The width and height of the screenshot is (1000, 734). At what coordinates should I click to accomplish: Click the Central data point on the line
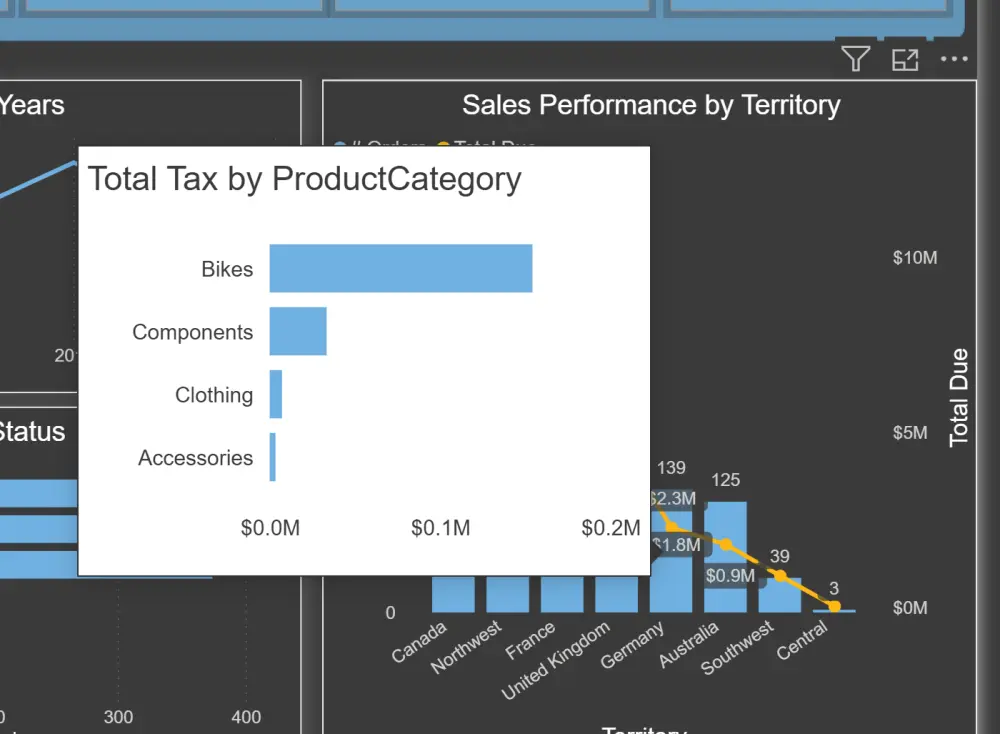834,606
